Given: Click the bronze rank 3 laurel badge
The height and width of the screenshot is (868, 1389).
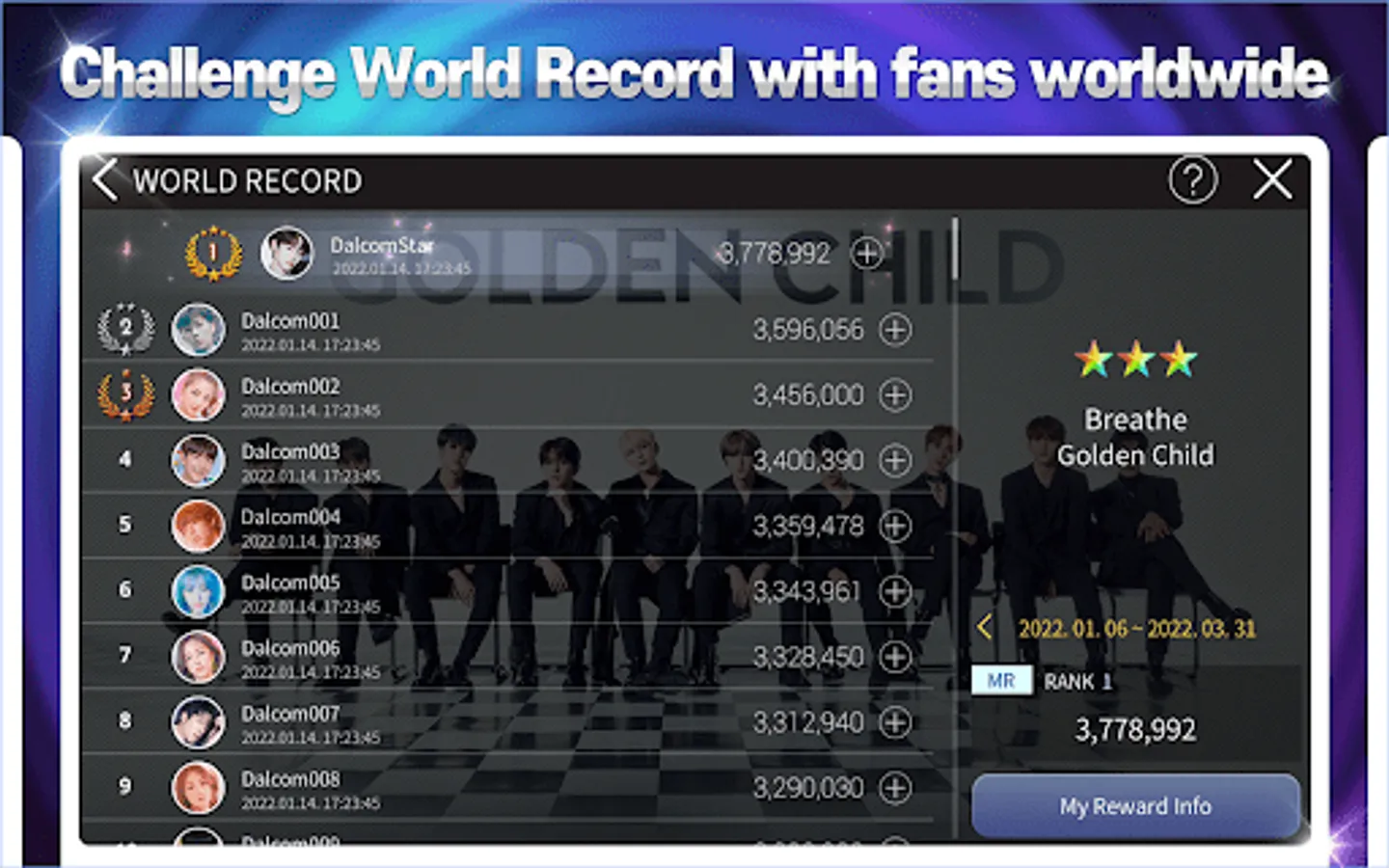Looking at the screenshot, I should pos(125,394).
